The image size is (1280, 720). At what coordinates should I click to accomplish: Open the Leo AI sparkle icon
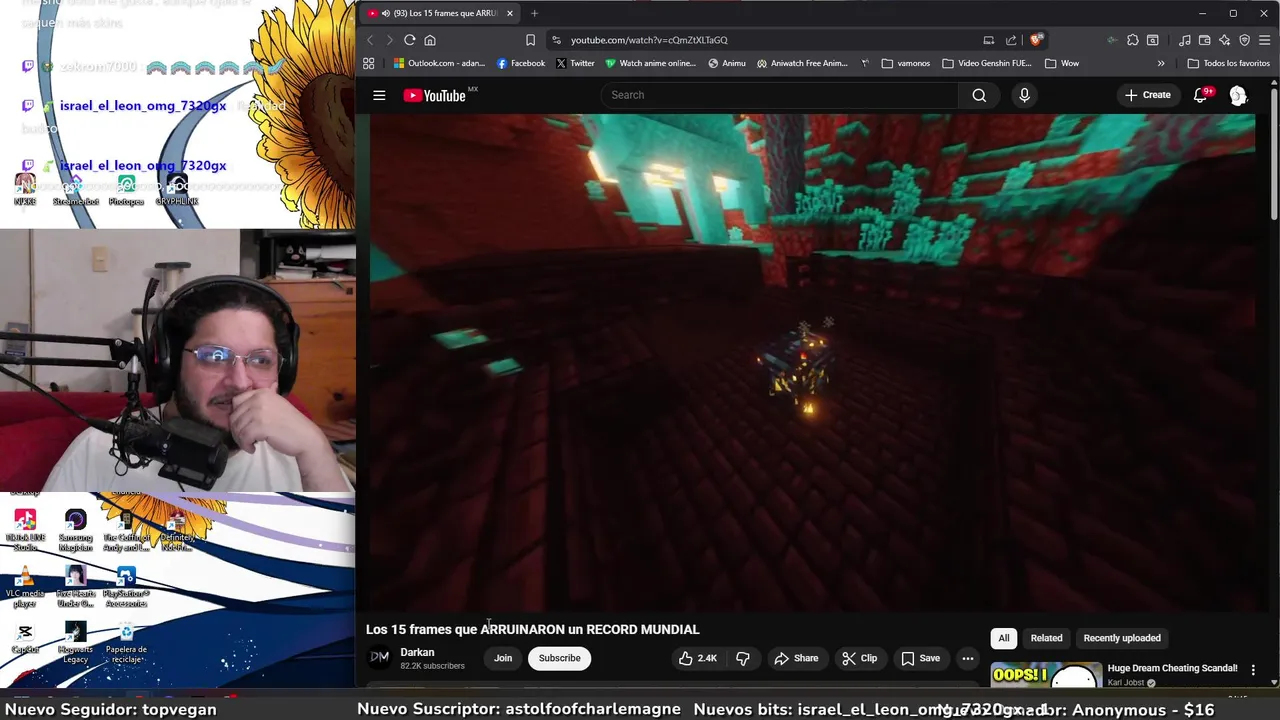[x=1224, y=40]
